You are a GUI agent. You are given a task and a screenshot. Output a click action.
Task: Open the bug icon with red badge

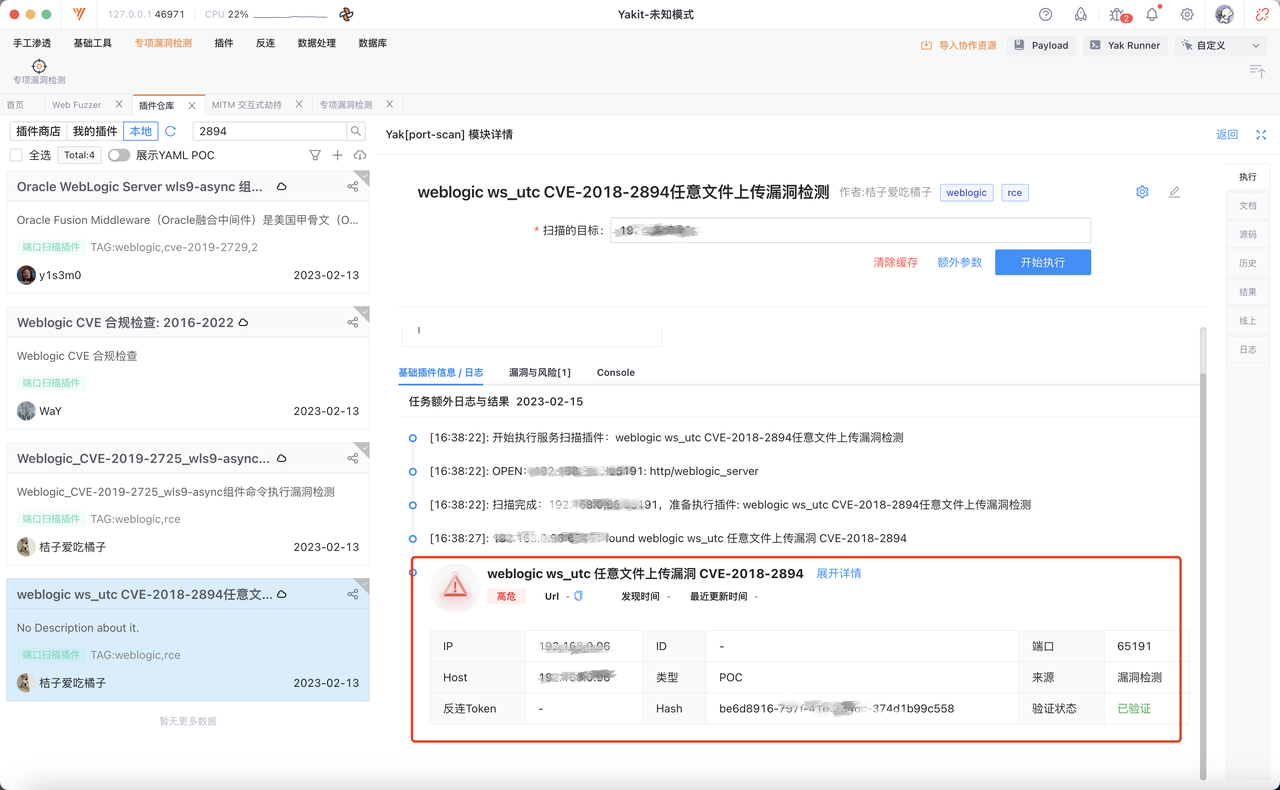pos(1119,15)
